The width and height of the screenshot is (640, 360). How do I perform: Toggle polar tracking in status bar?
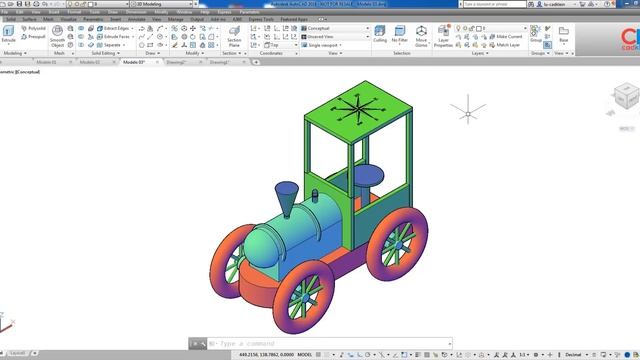369,355
